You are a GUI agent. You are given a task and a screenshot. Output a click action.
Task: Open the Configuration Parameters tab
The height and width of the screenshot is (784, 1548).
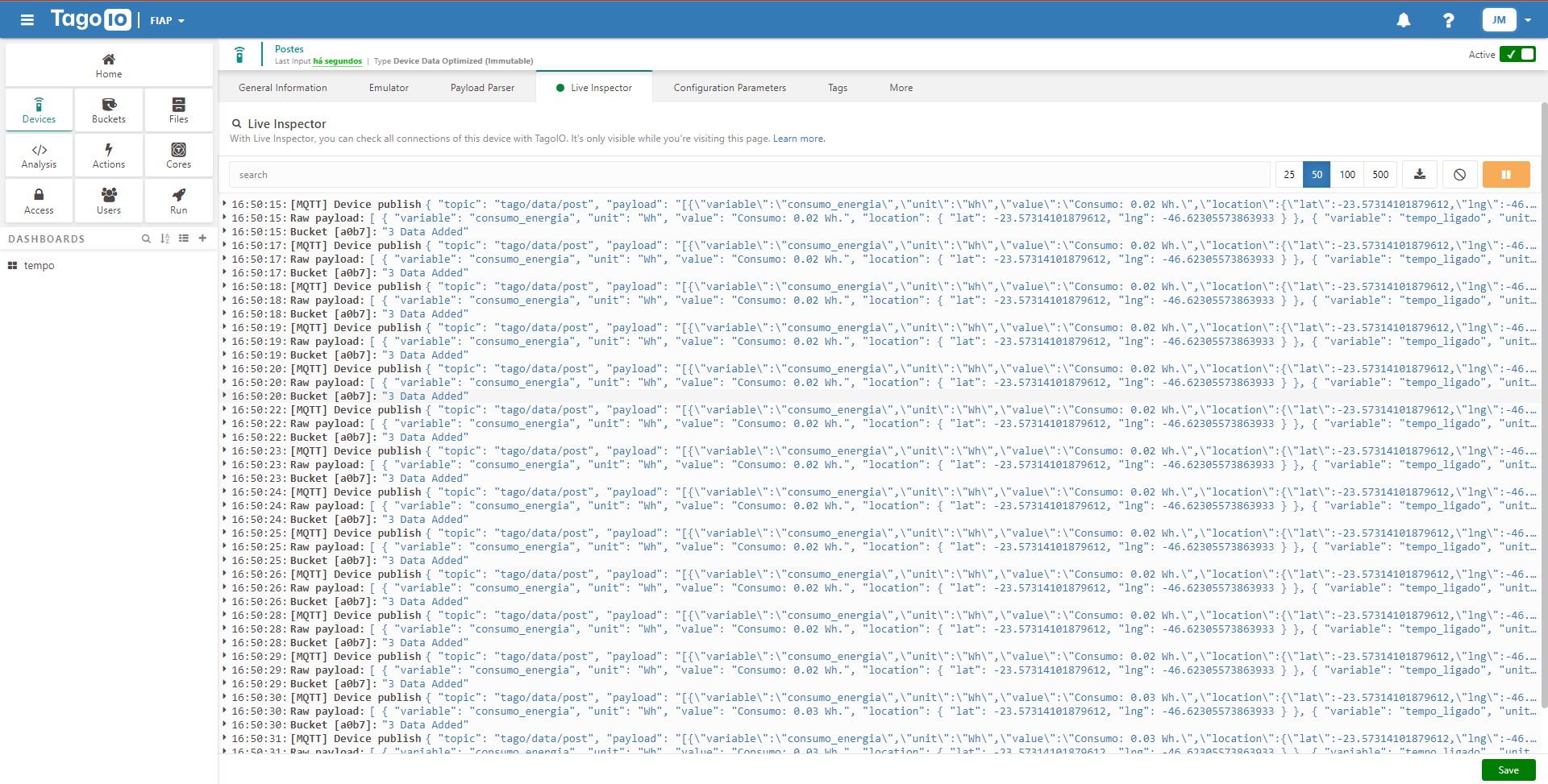(x=729, y=87)
